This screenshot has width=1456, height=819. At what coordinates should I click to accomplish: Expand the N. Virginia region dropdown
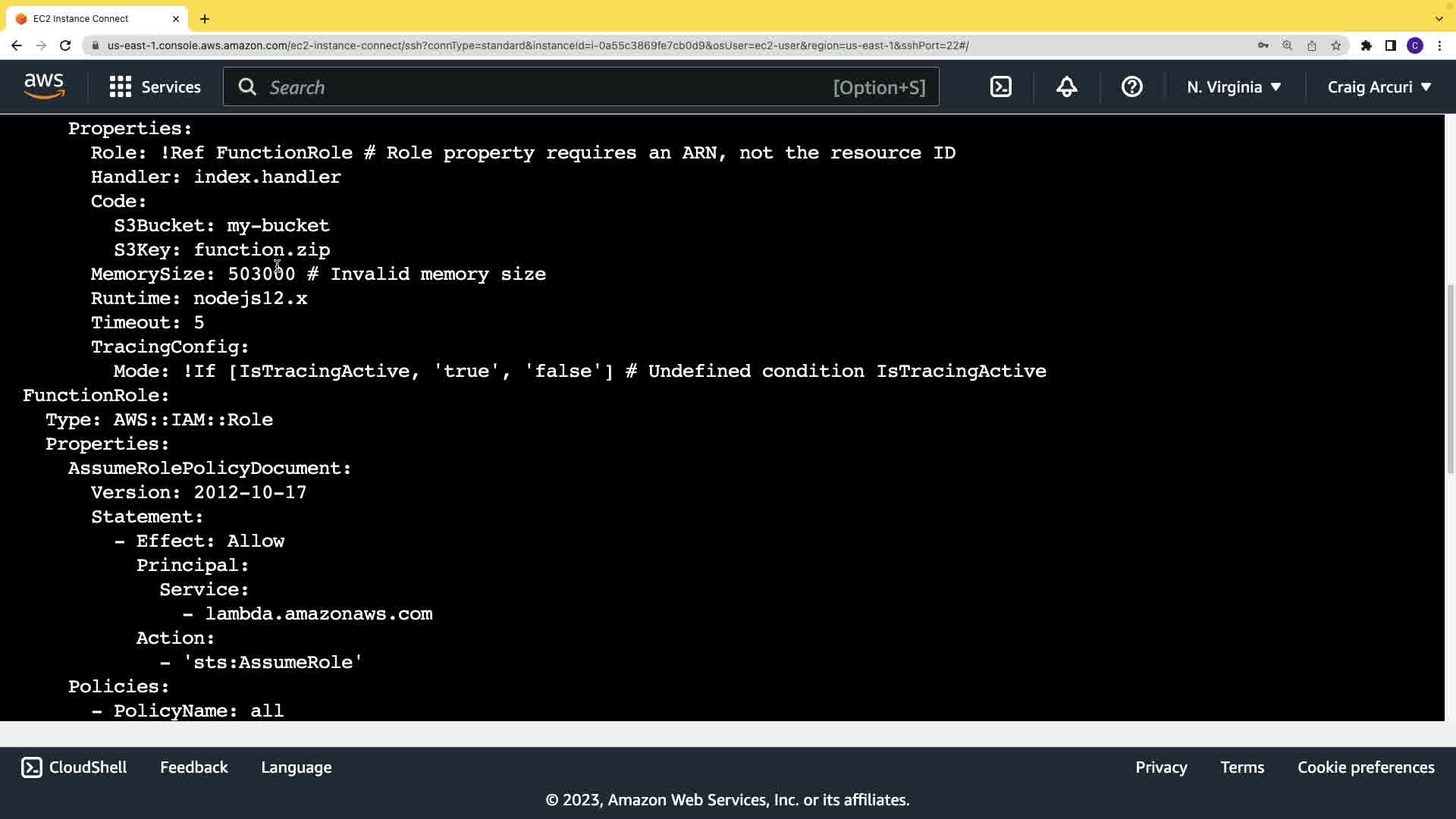tap(1234, 87)
